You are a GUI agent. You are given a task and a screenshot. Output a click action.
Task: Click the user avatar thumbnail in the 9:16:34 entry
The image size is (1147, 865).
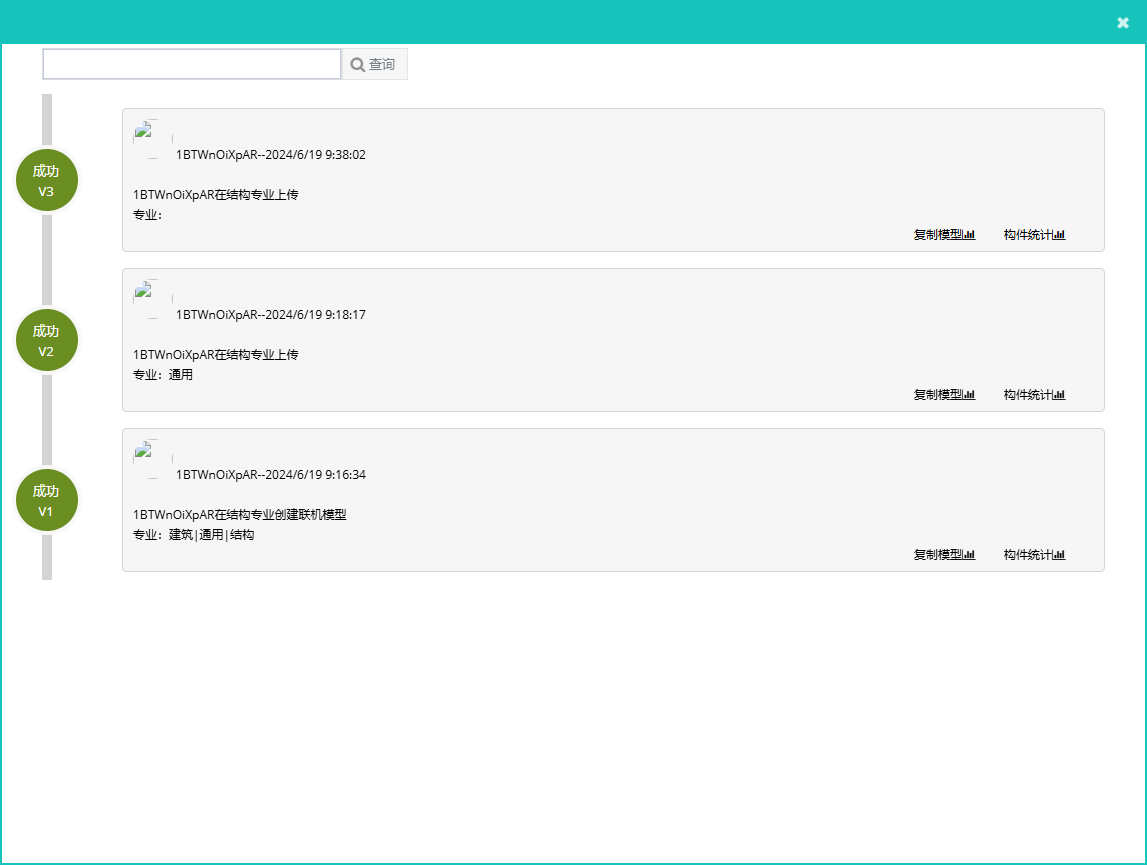coord(153,459)
